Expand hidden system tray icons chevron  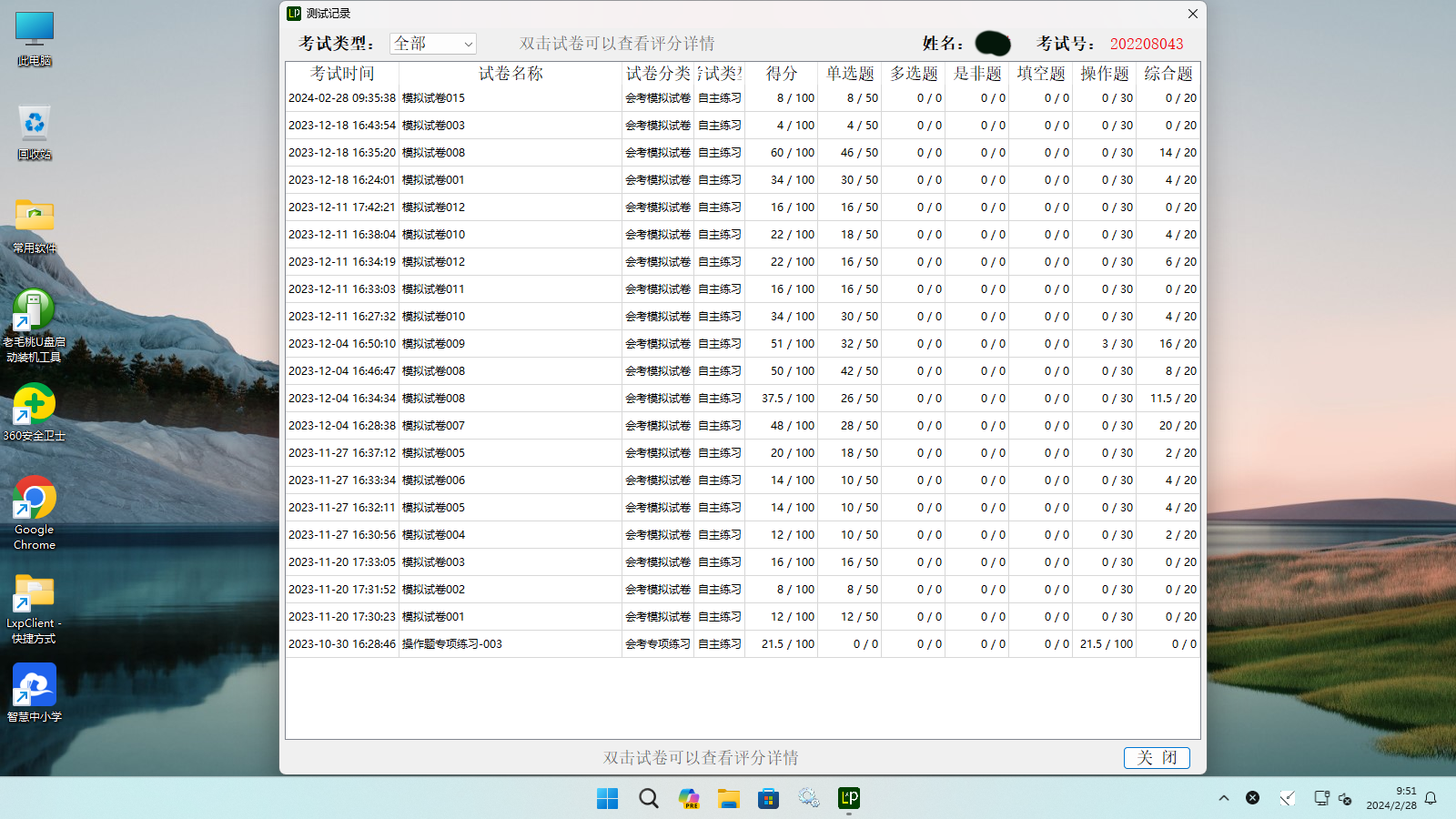tap(1224, 798)
